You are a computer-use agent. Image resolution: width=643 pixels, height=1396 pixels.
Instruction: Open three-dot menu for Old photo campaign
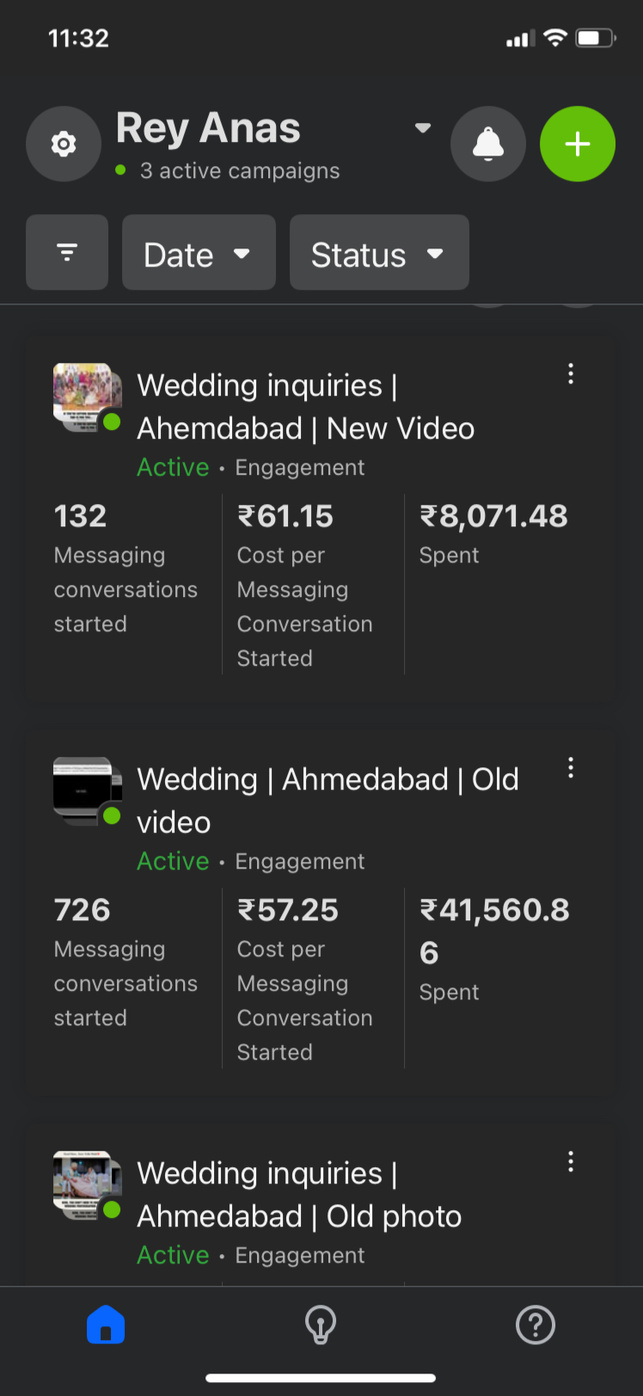click(571, 1162)
